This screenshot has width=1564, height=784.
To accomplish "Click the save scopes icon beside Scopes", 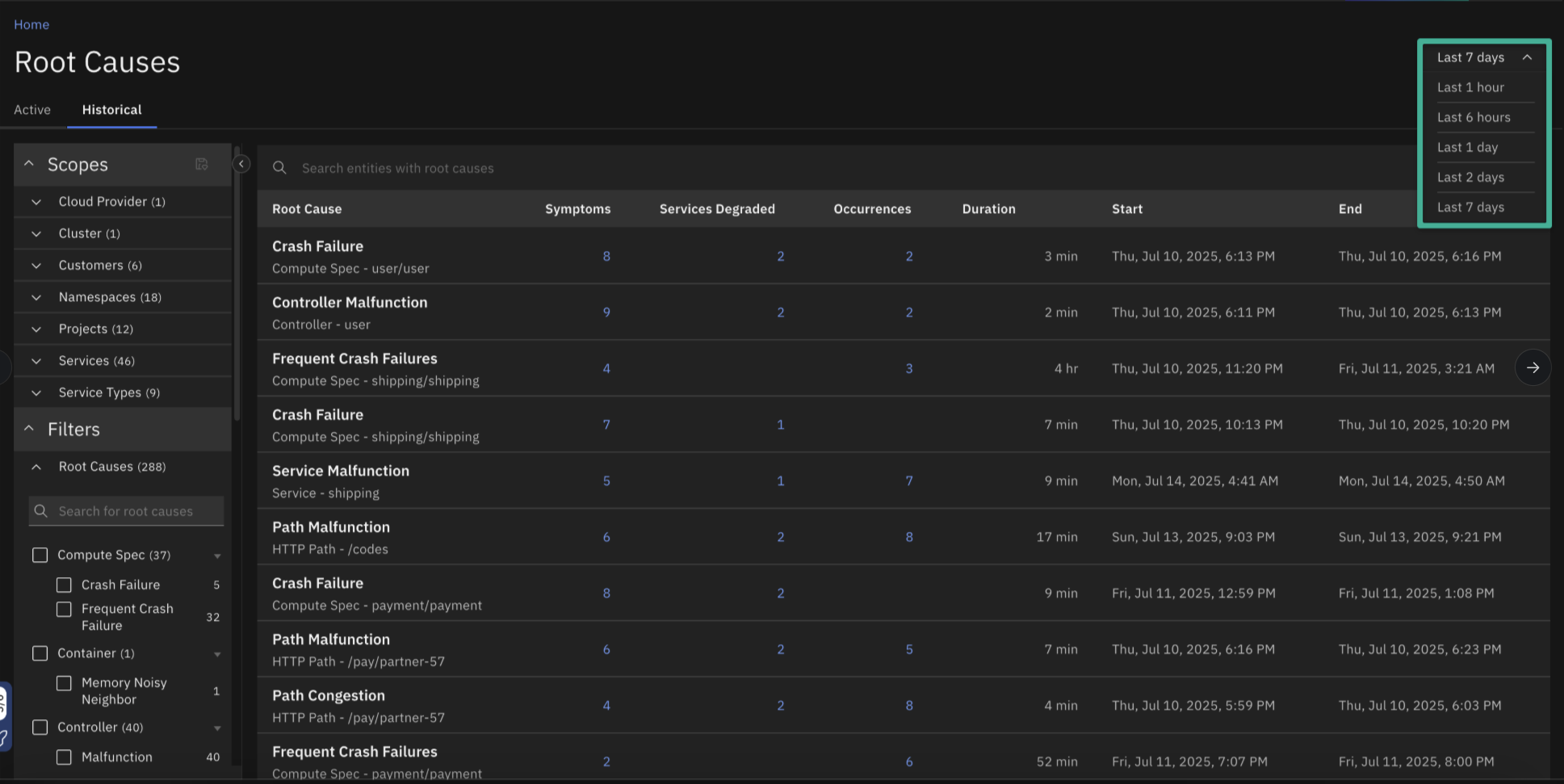I will point(202,165).
